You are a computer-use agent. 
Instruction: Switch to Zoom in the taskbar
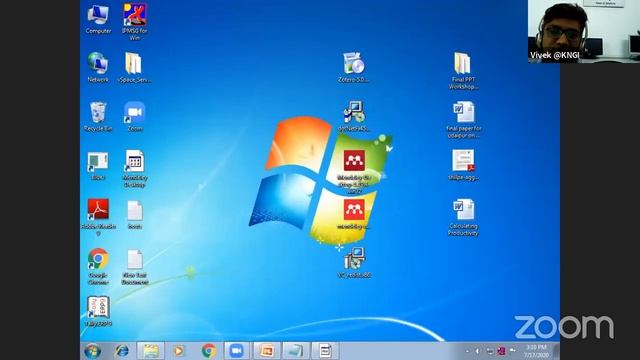click(237, 351)
